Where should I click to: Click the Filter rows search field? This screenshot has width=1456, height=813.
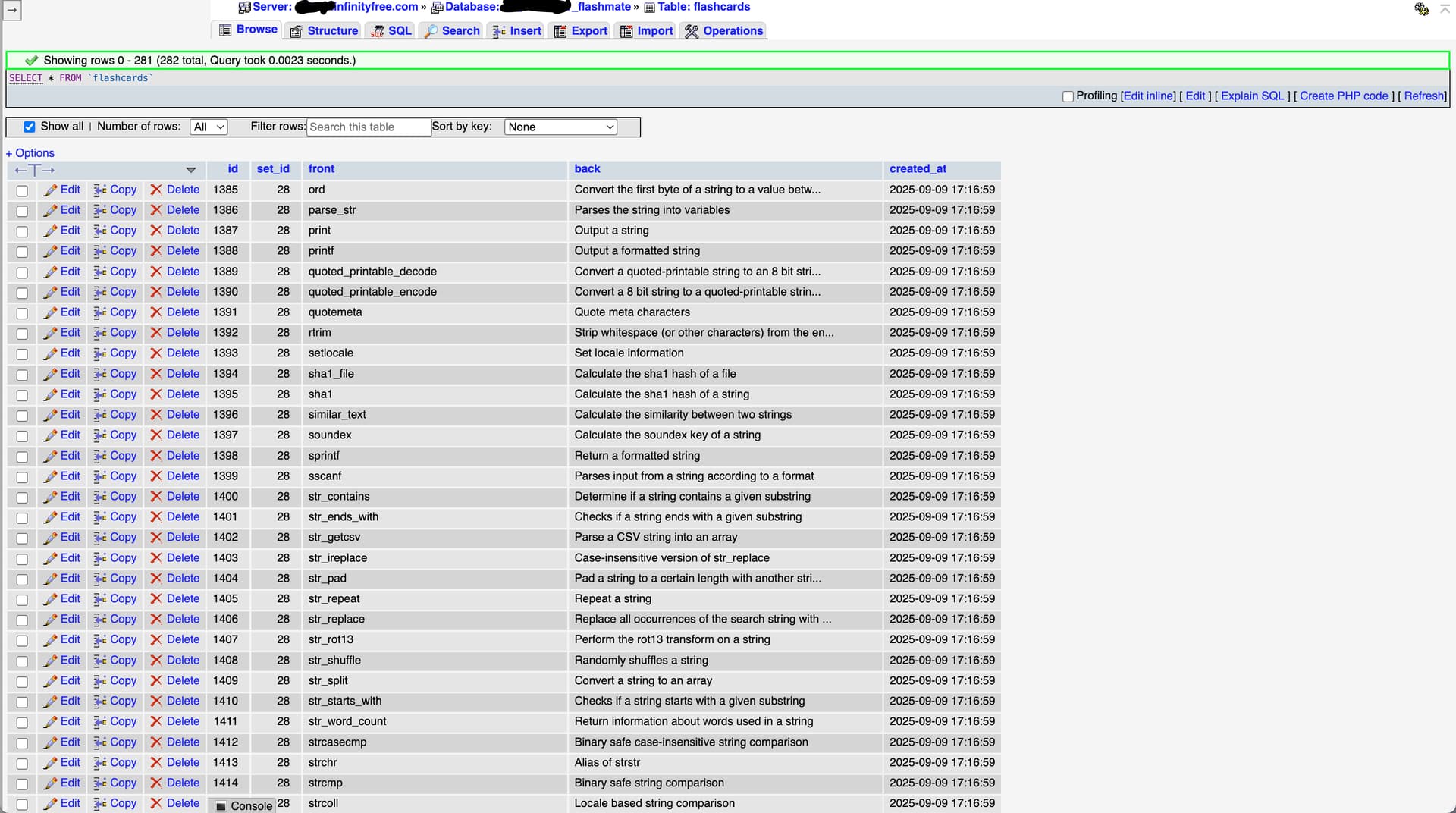(x=369, y=127)
